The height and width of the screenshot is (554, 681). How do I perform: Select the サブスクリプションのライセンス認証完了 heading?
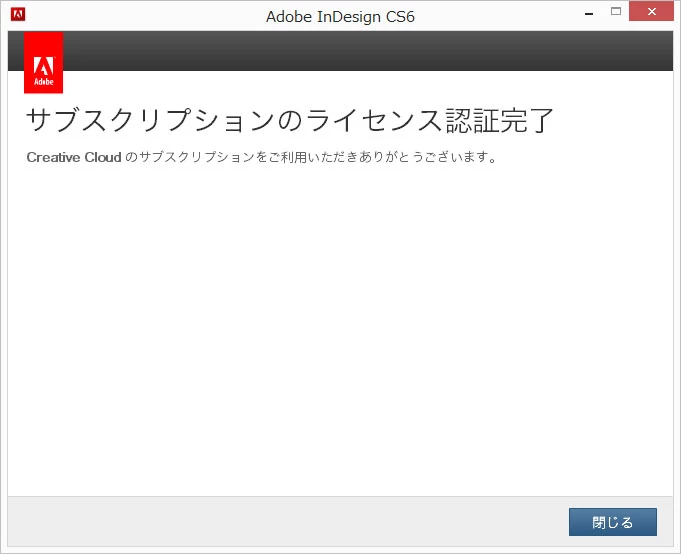[290, 120]
